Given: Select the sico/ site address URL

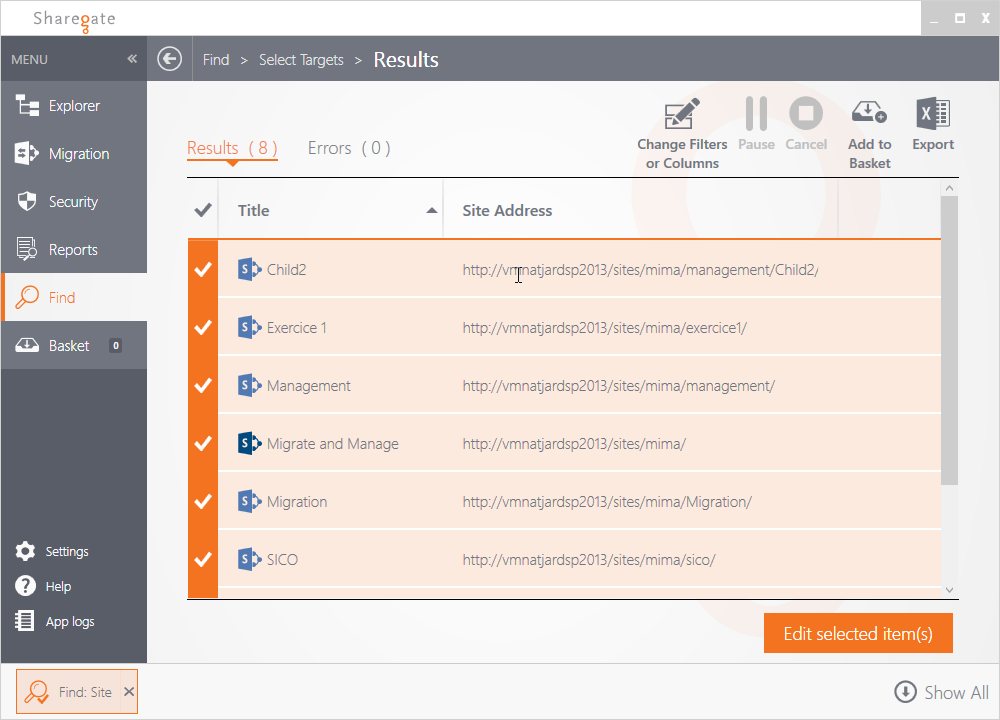Looking at the screenshot, I should coord(589,560).
